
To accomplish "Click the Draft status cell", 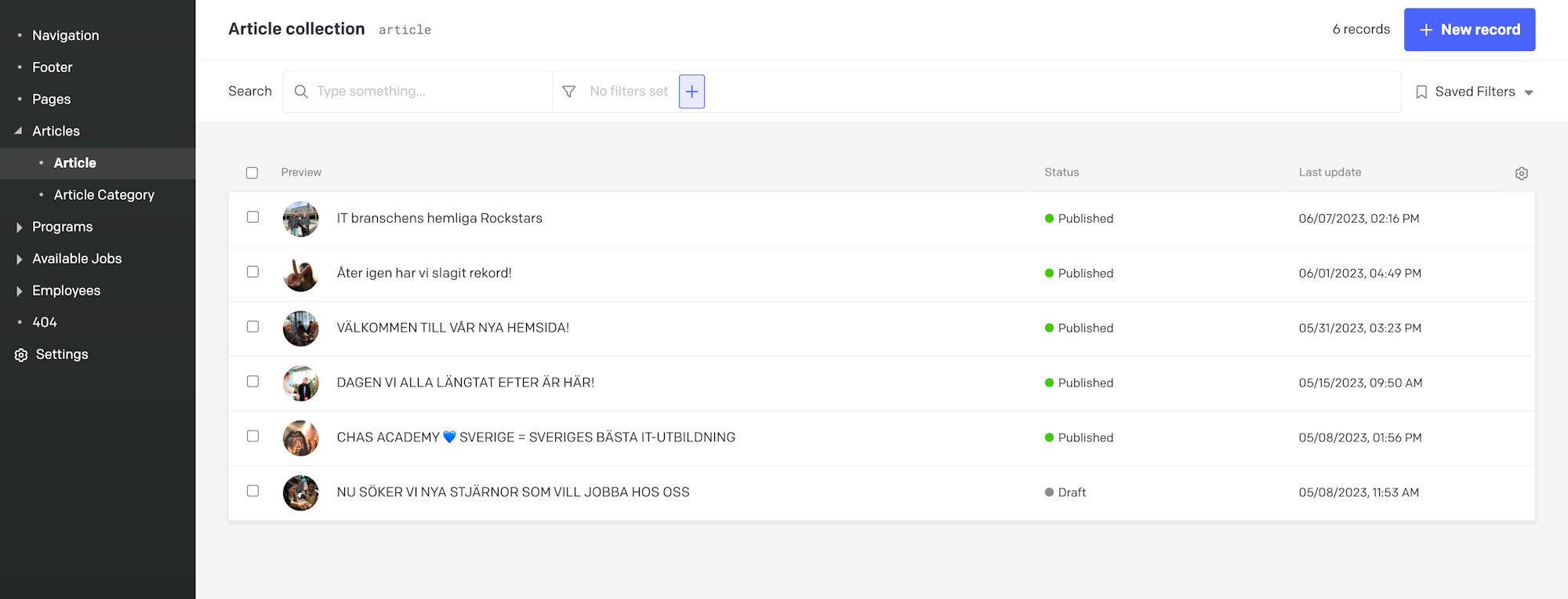I will 1065,492.
